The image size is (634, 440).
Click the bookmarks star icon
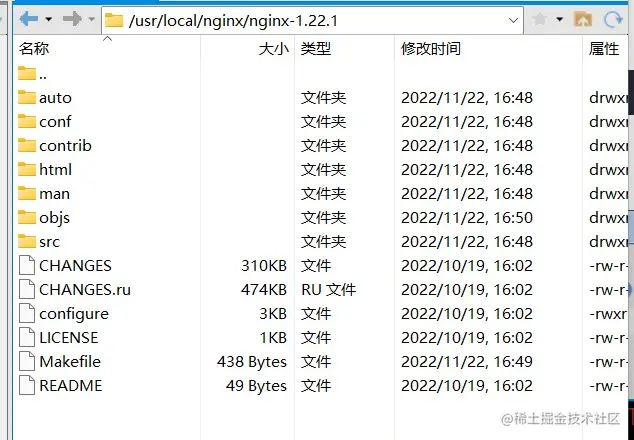coord(540,19)
